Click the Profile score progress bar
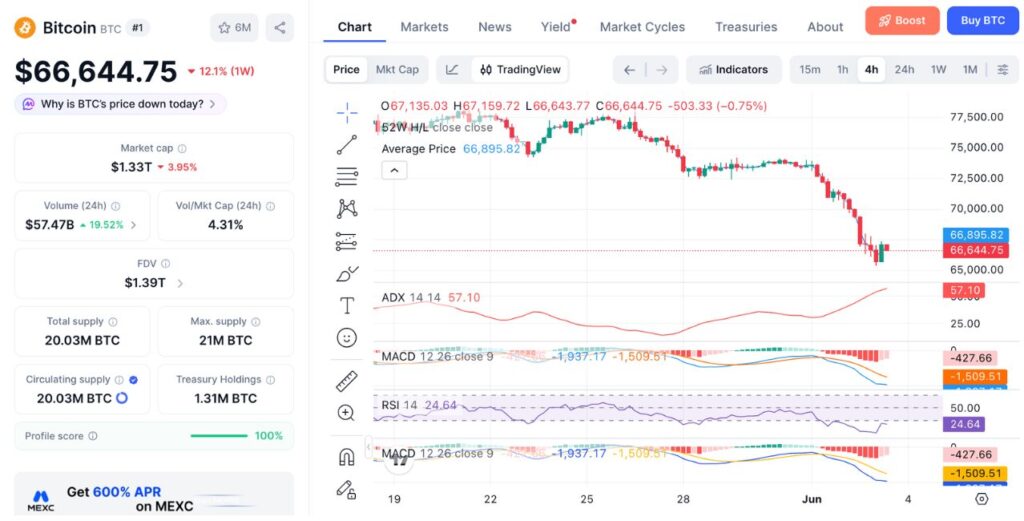Viewport: 1024px width, 521px height. 219,436
